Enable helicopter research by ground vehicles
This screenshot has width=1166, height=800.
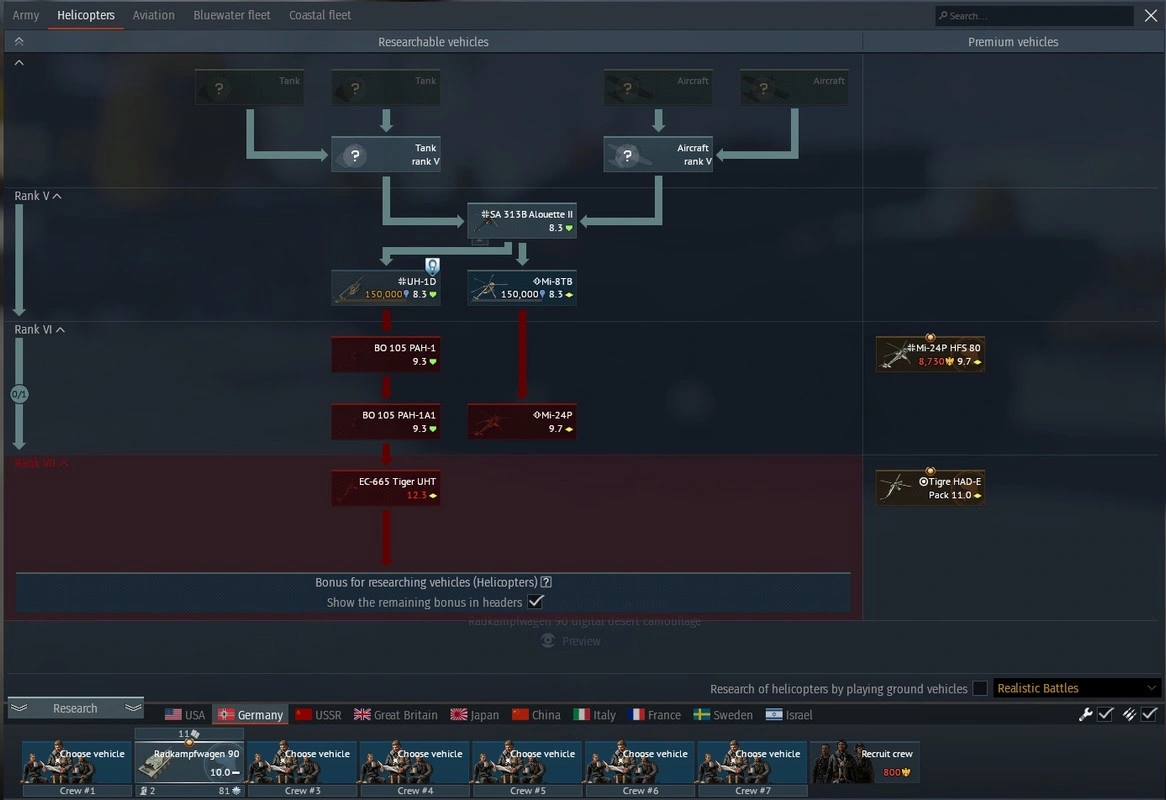[x=980, y=688]
